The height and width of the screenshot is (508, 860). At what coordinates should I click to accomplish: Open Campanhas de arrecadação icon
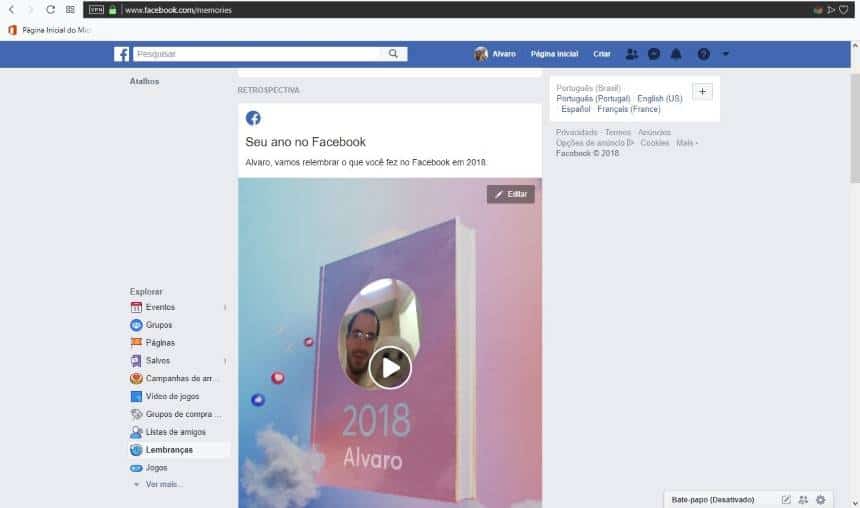(x=136, y=378)
